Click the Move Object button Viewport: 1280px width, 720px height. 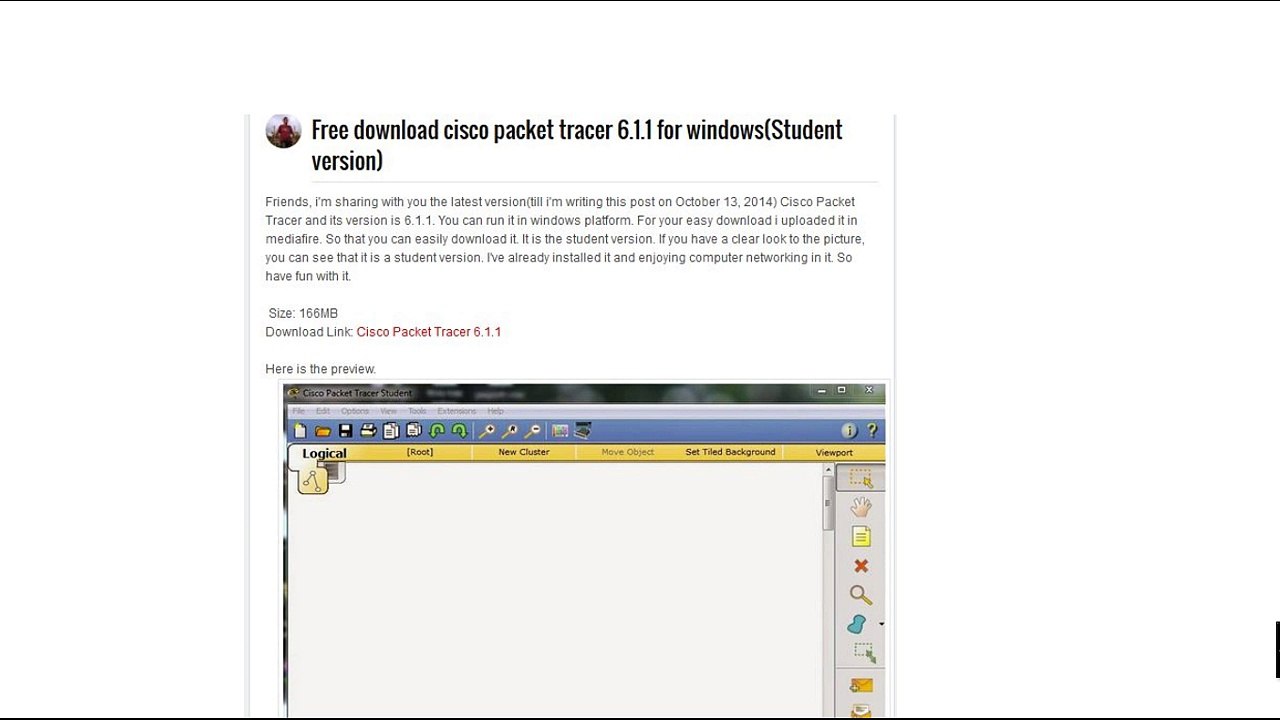628,452
